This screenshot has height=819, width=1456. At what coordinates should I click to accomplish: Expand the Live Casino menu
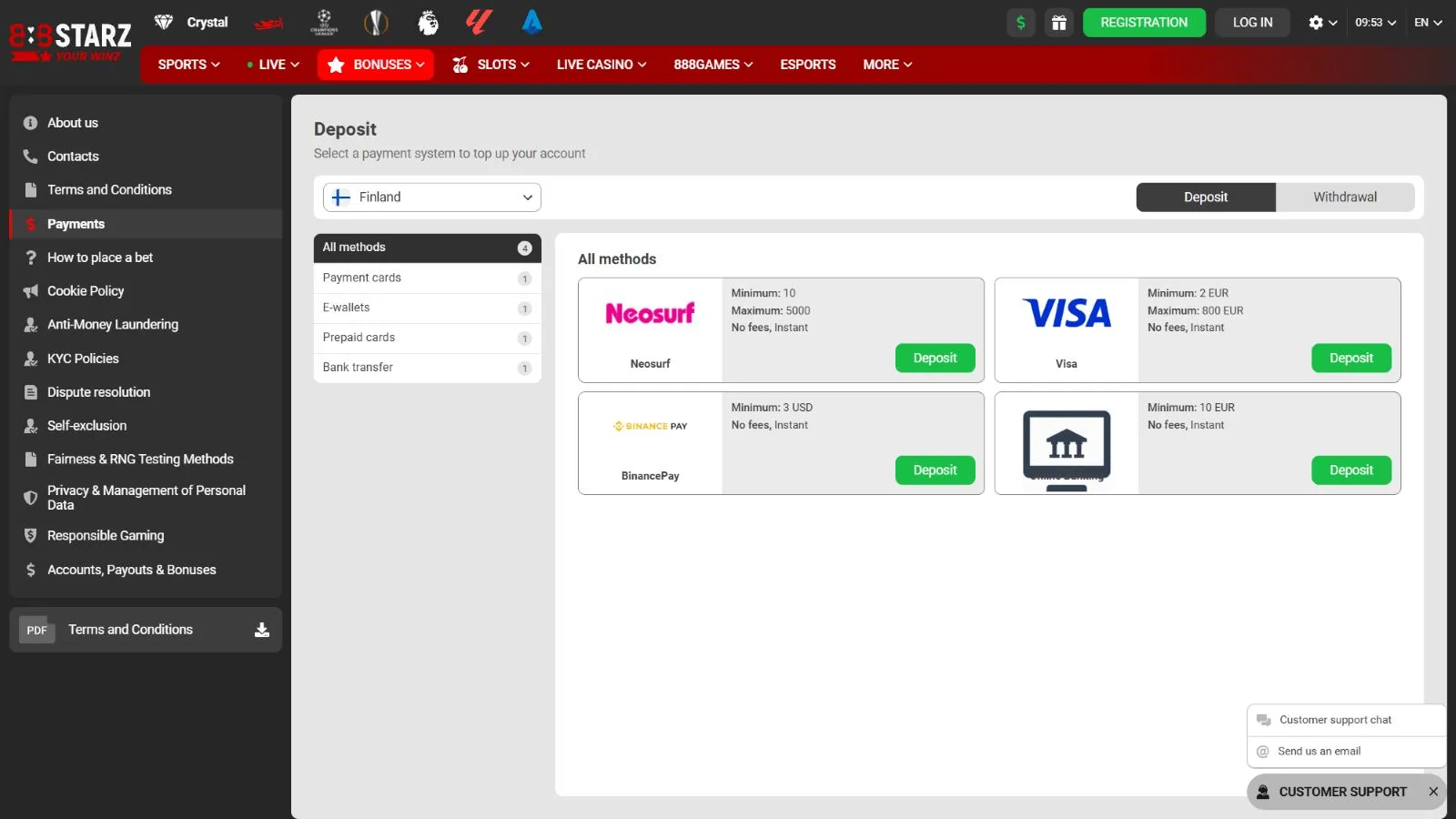click(x=602, y=65)
